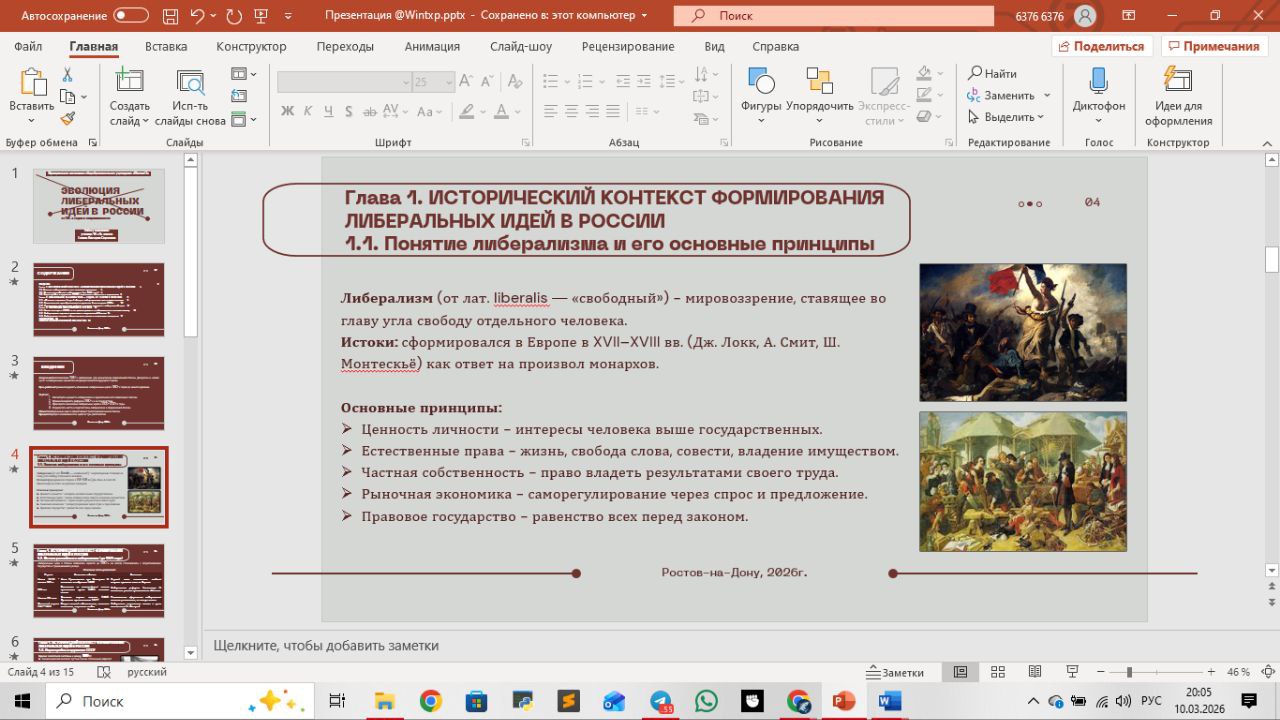
Task: Open the font name combo box
Action: click(x=344, y=82)
